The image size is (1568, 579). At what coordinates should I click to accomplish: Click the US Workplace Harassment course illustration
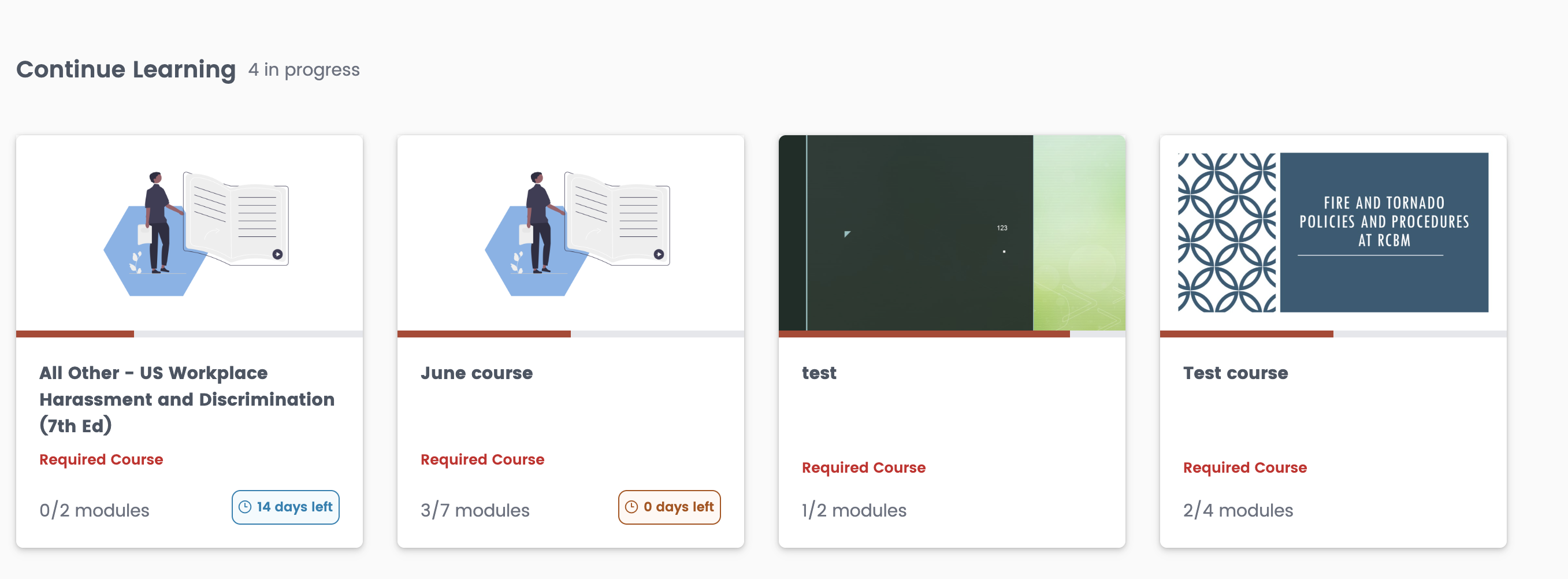pyautogui.click(x=190, y=232)
